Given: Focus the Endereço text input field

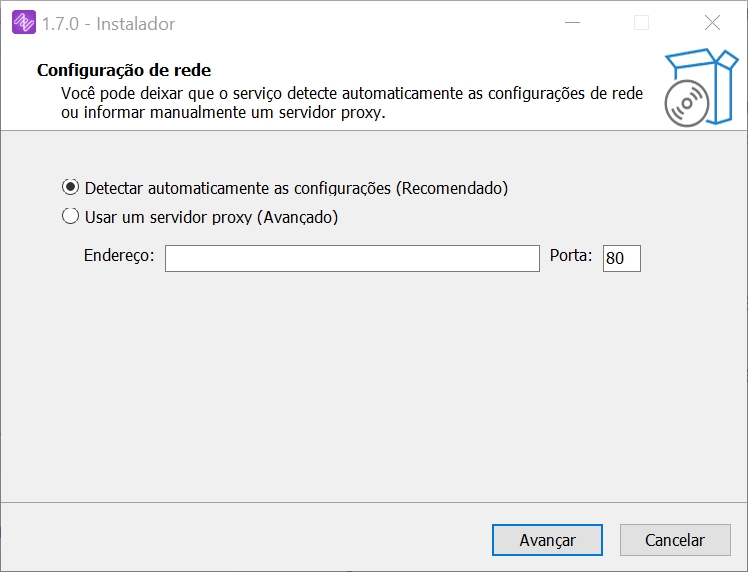Looking at the screenshot, I should pyautogui.click(x=352, y=258).
